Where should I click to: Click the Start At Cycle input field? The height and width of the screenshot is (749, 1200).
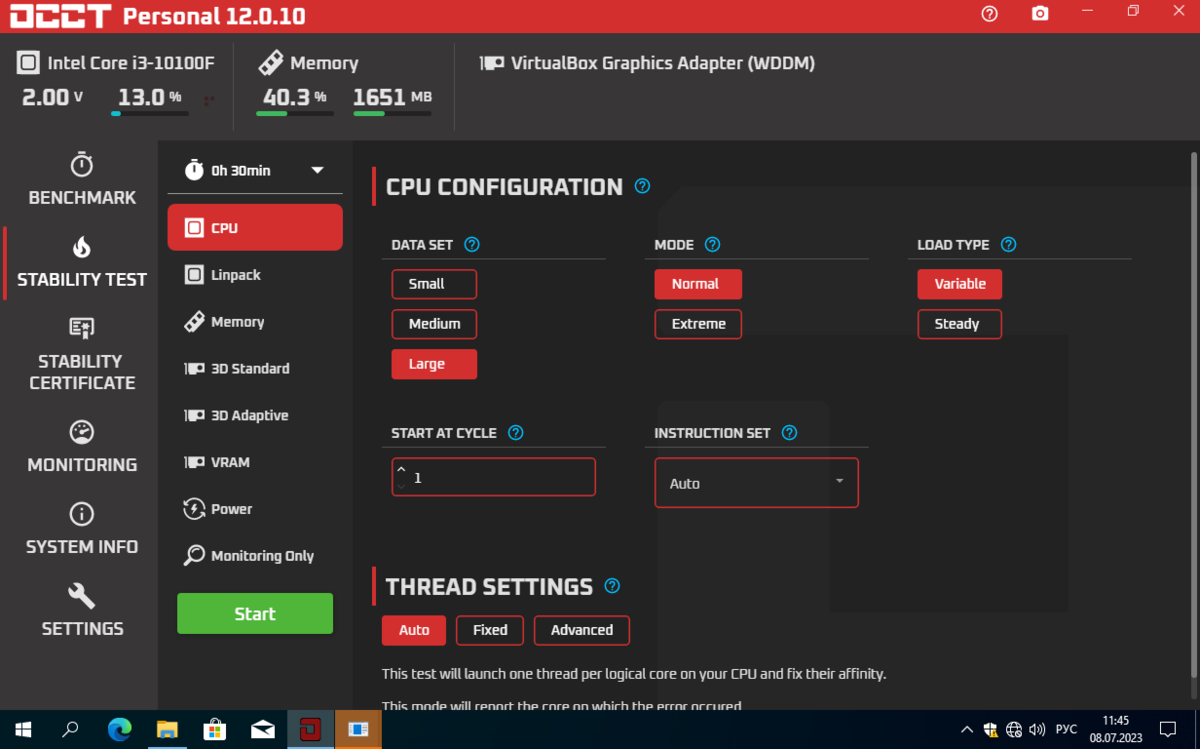[494, 477]
